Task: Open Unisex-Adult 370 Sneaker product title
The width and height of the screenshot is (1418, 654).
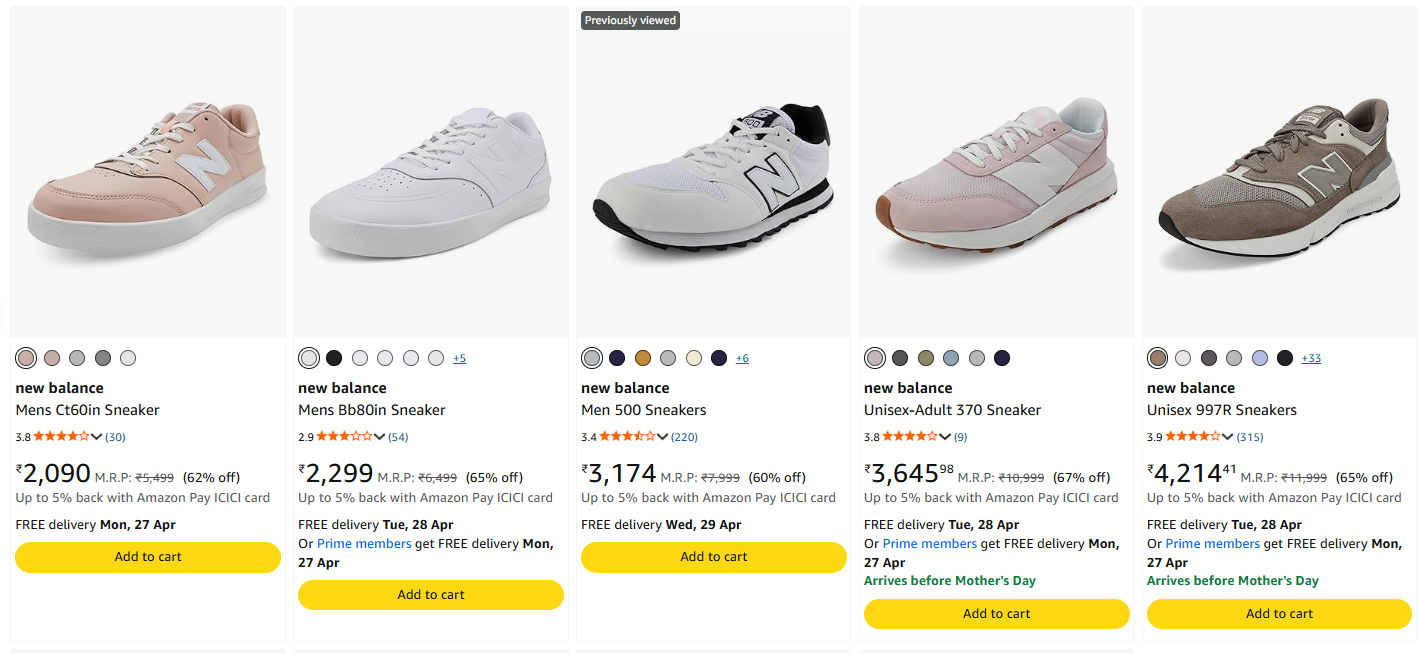Action: pyautogui.click(x=952, y=410)
